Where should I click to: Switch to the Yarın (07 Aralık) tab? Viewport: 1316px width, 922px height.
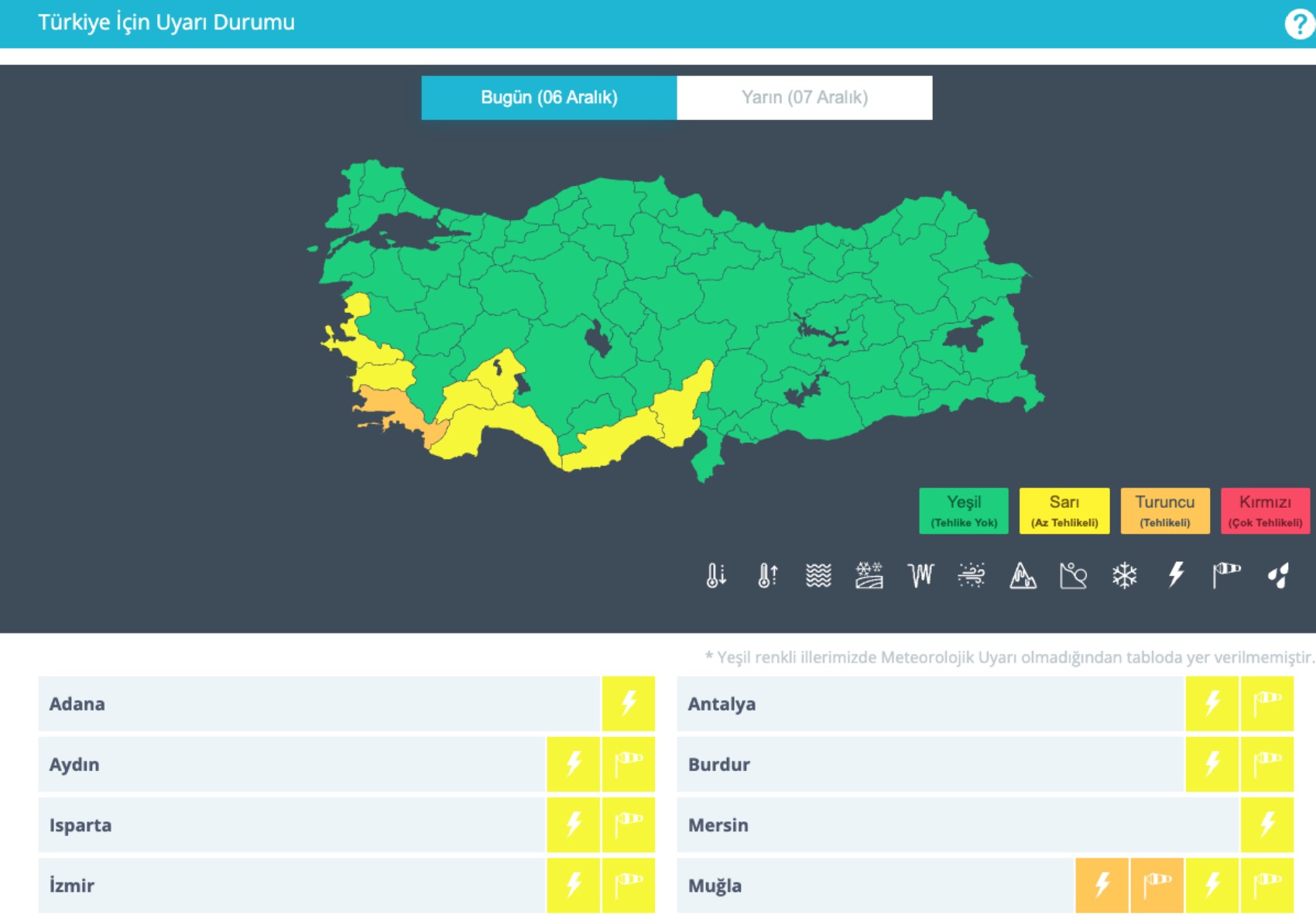[804, 98]
